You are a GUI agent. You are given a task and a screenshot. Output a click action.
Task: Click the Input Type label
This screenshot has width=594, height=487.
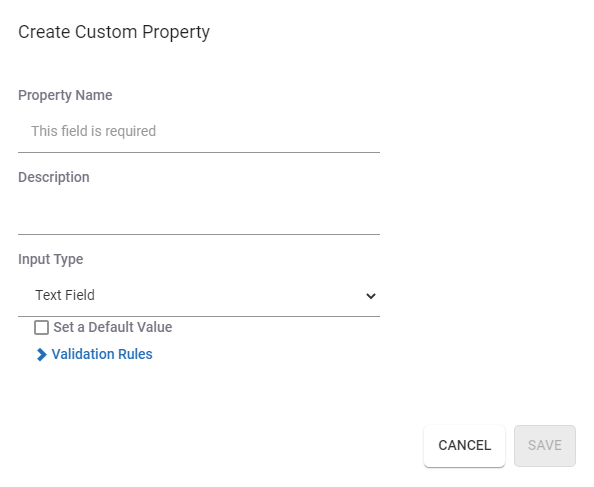point(51,259)
